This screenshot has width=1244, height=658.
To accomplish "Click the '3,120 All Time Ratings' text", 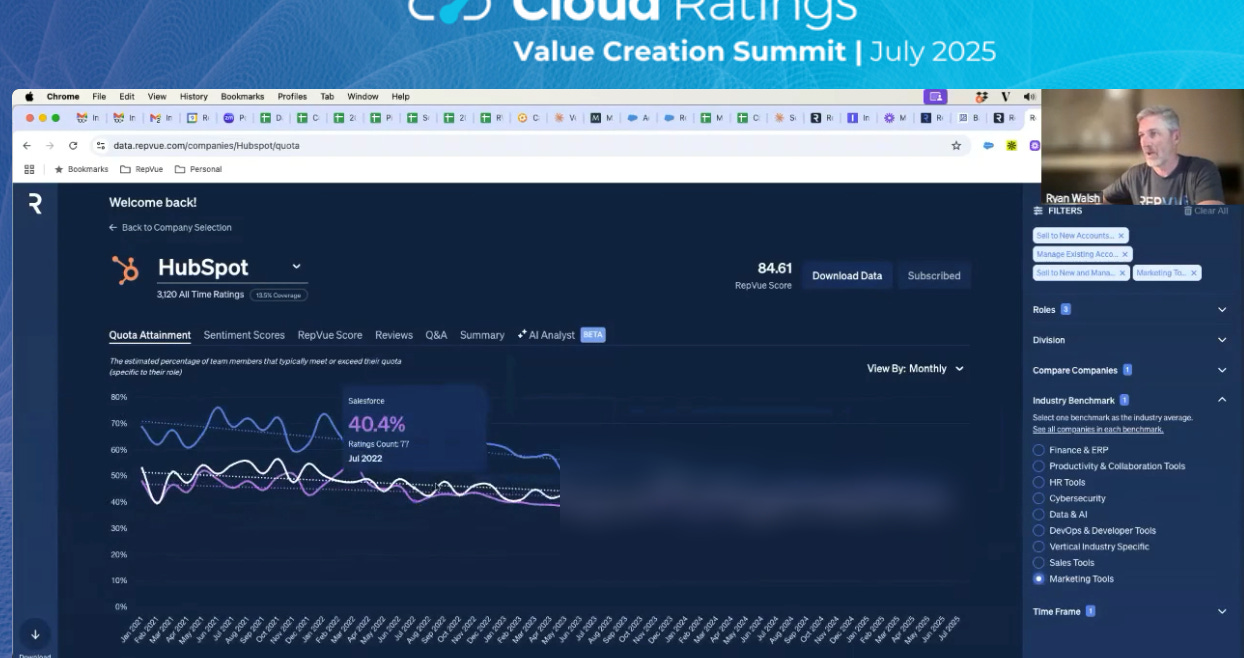I will [x=201, y=295].
